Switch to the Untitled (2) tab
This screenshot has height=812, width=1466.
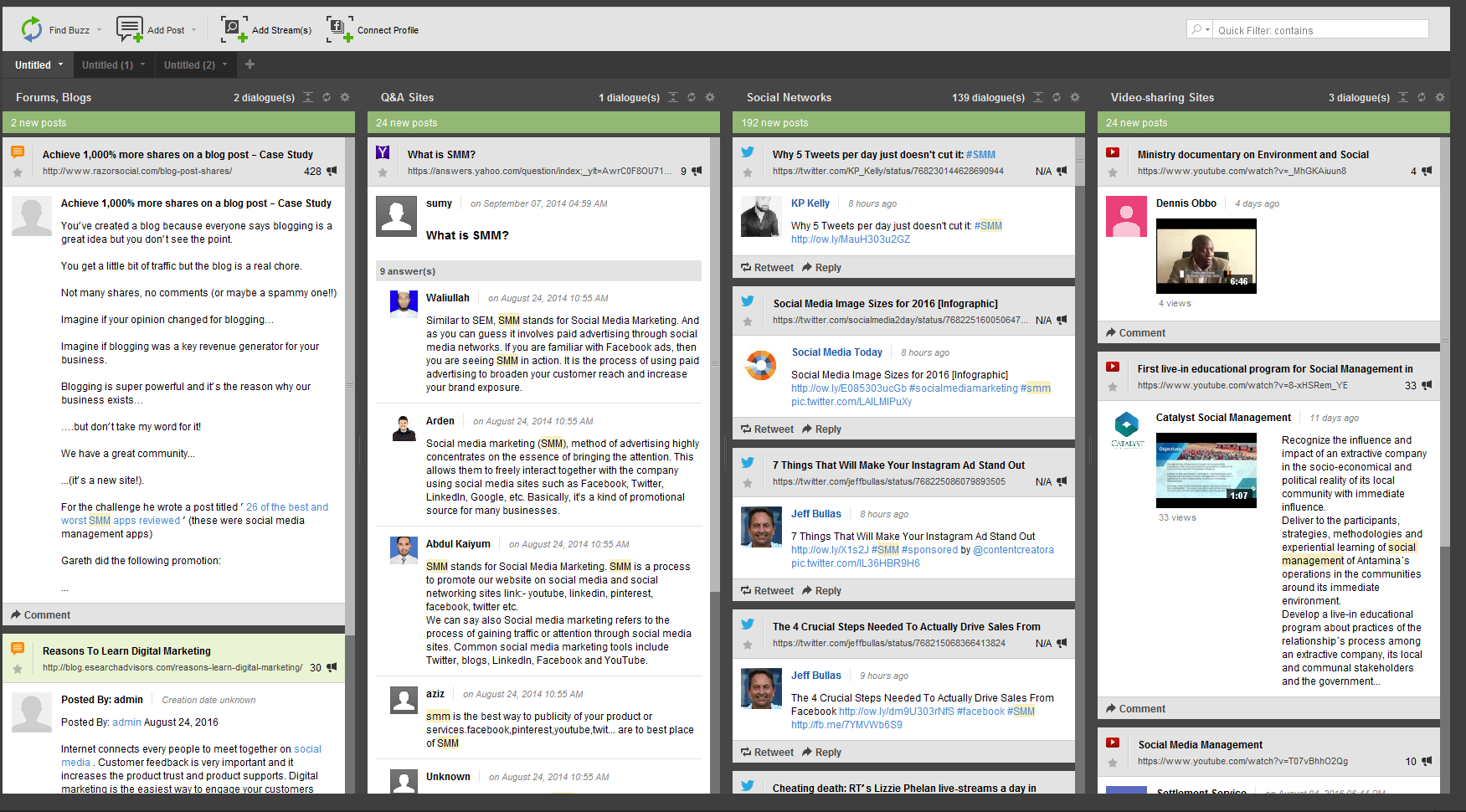click(x=189, y=65)
